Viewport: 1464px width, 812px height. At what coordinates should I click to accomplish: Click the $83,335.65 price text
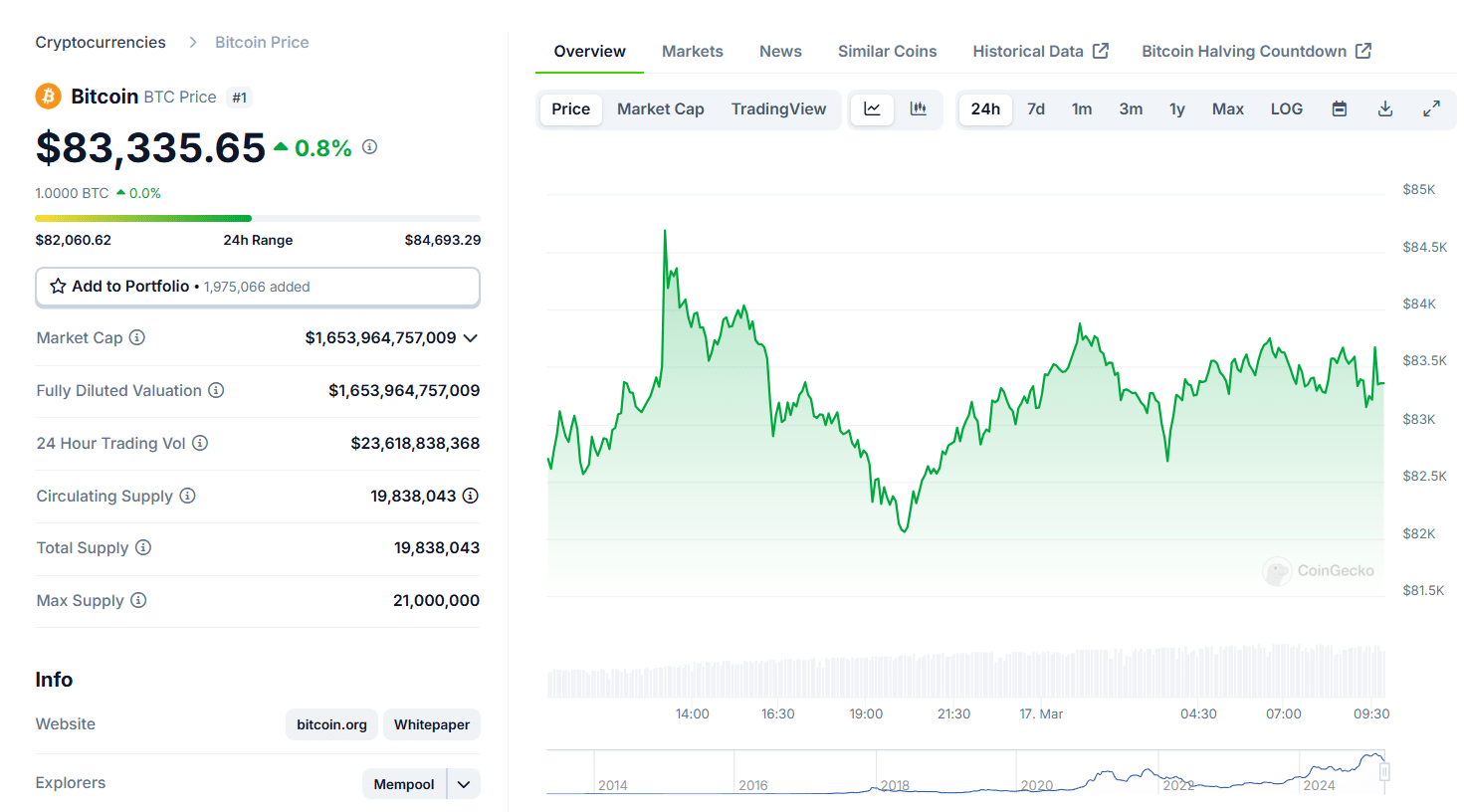pos(150,148)
